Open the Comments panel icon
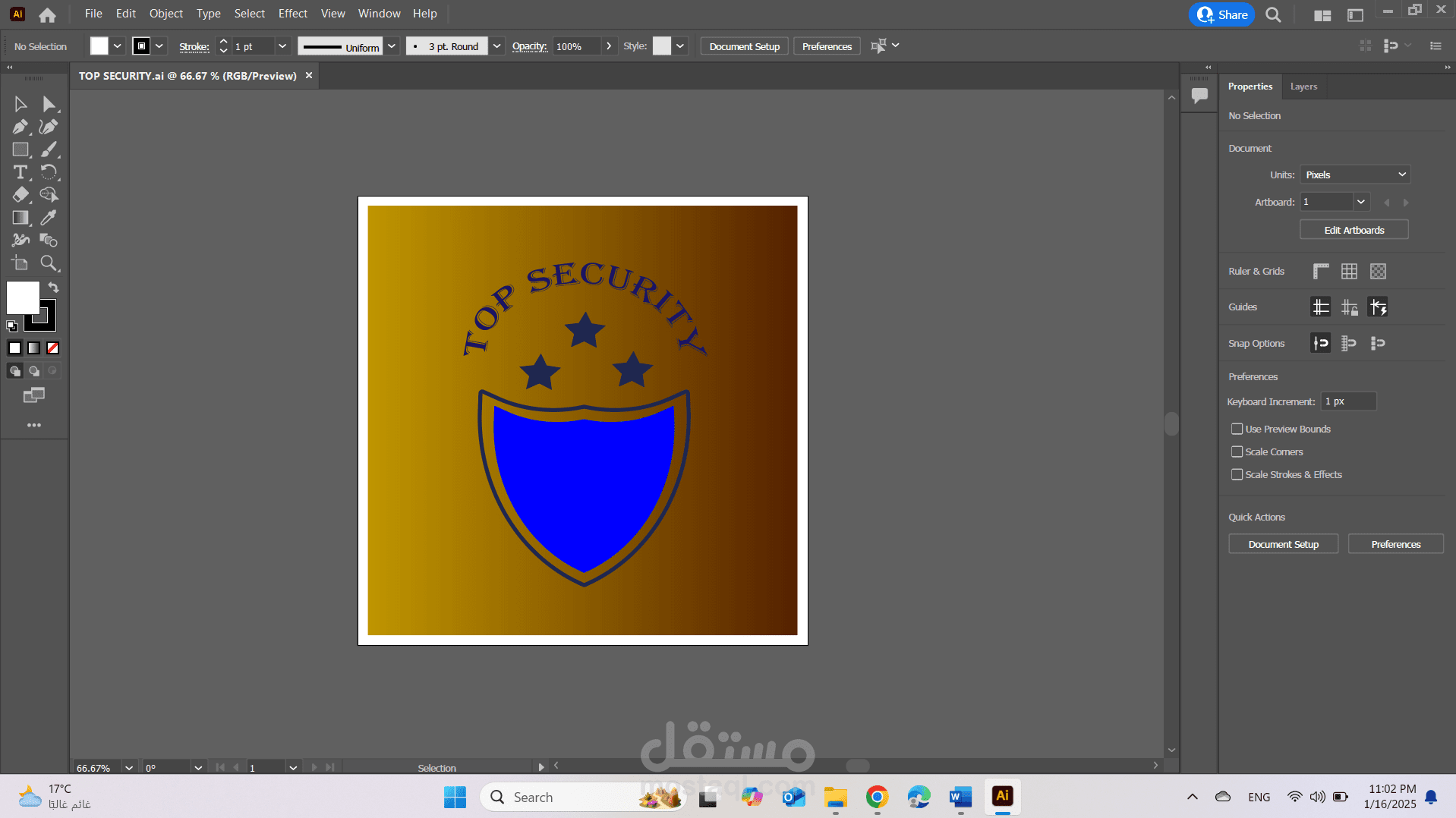This screenshot has width=1456, height=818. click(1199, 96)
